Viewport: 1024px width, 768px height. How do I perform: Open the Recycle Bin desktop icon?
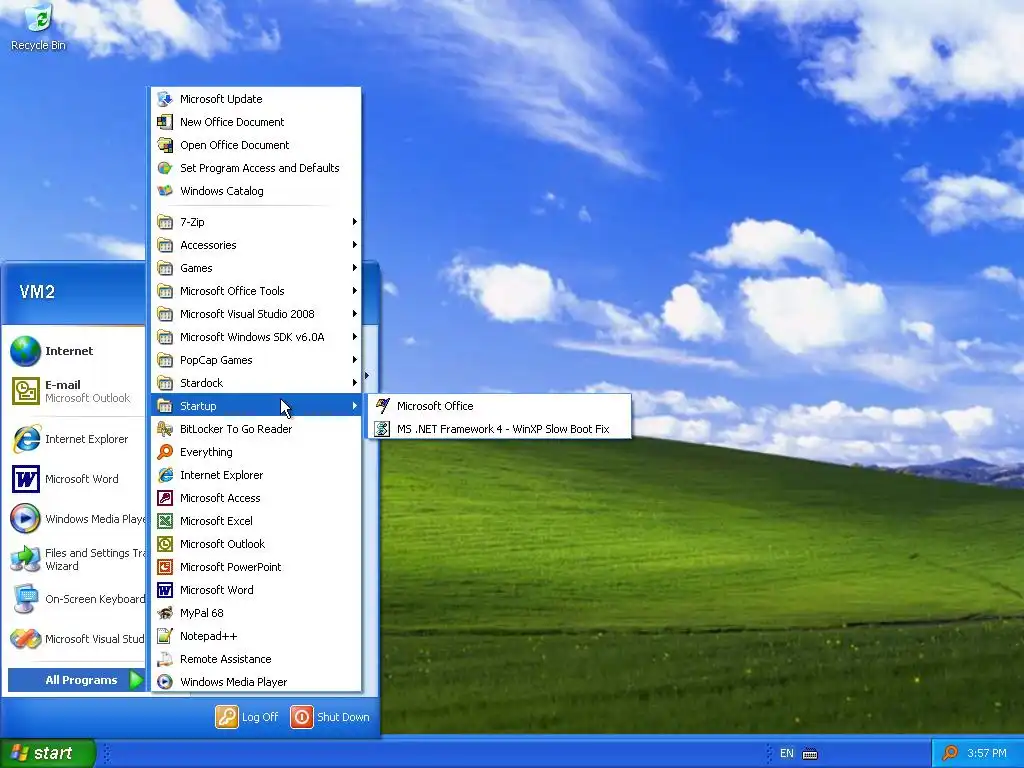point(39,27)
